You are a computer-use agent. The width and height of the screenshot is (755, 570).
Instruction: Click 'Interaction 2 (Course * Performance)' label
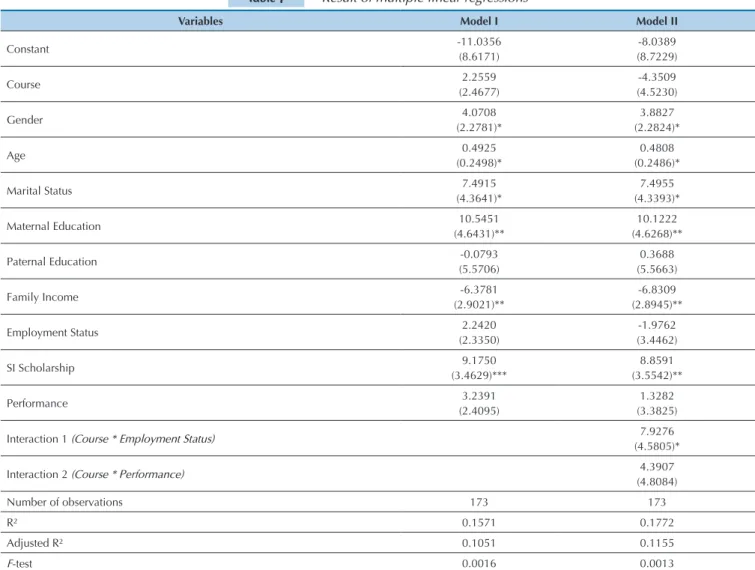click(x=95, y=474)
